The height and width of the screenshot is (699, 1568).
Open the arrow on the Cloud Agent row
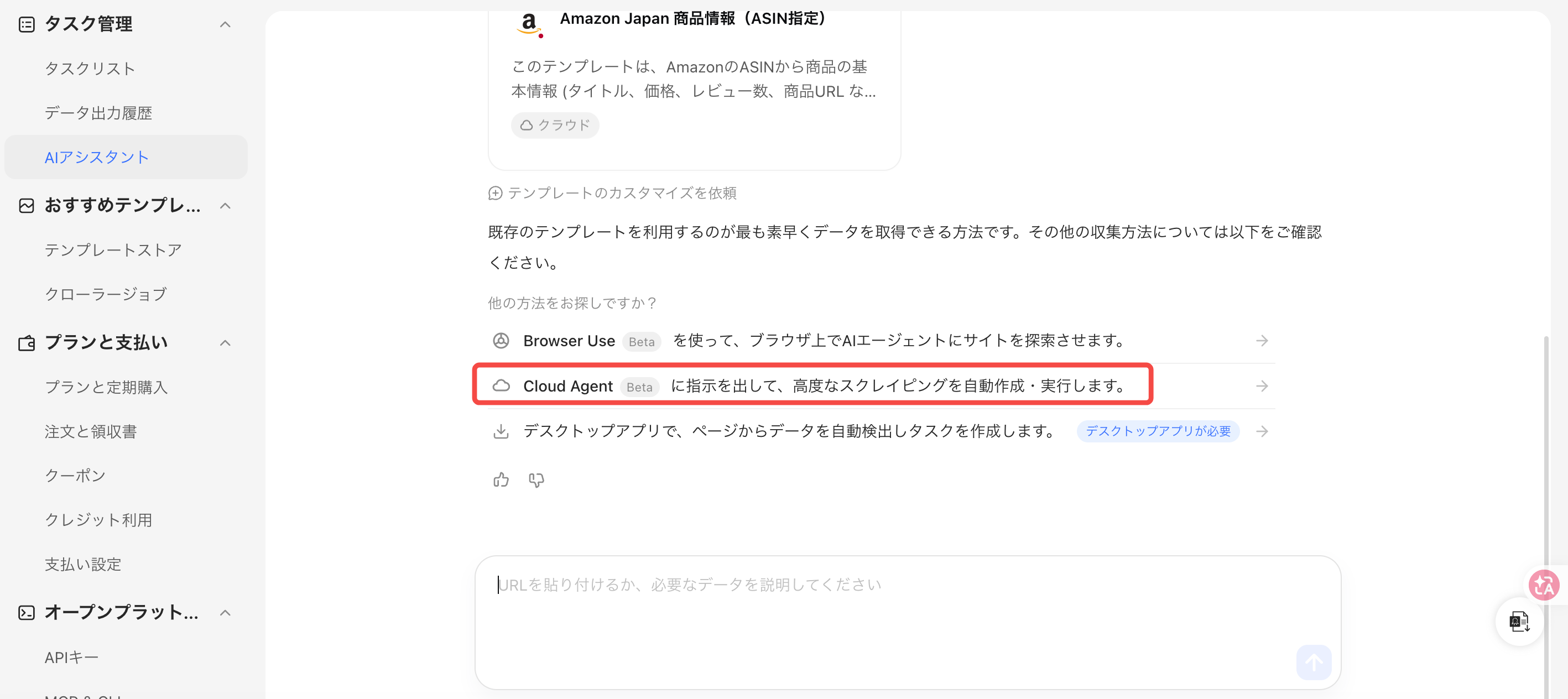1262,387
